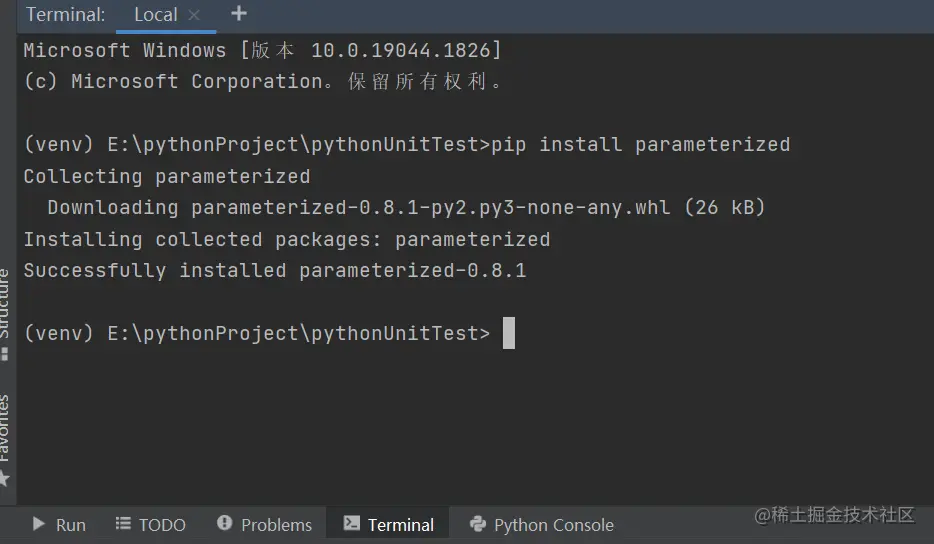Click the 'Collecting parameterized' output line
Screen dimensions: 934x544
click(x=167, y=176)
